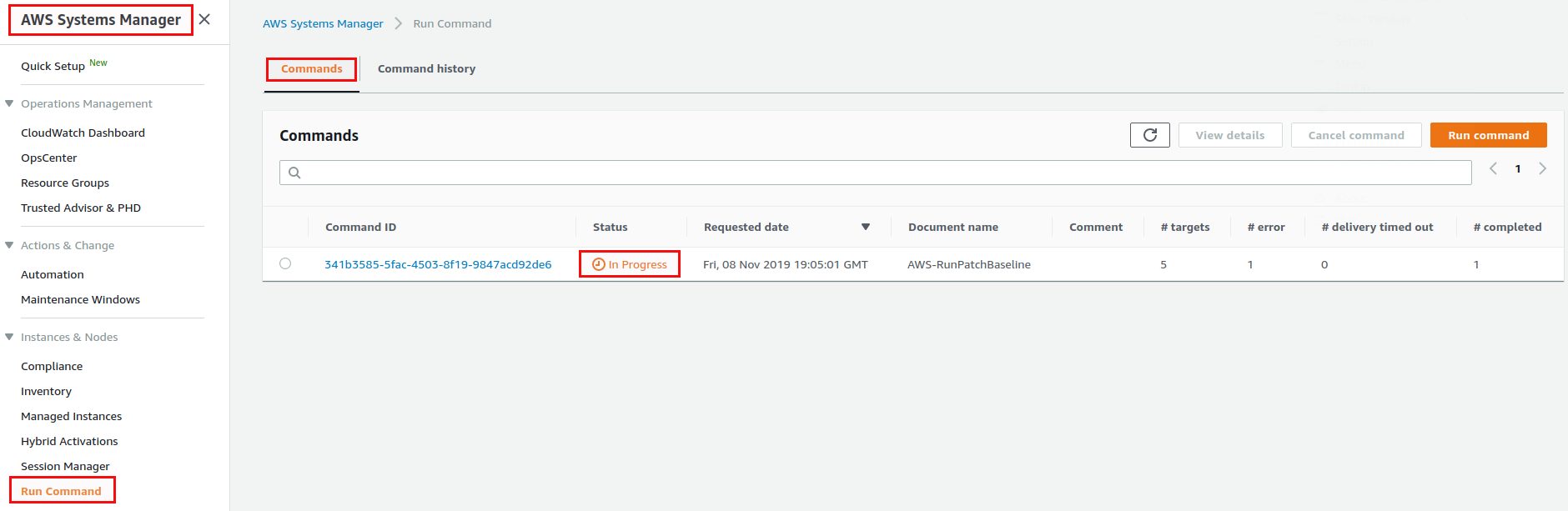This screenshot has height=511, width=1568.
Task: Go to previous page arrow
Action: (1493, 168)
